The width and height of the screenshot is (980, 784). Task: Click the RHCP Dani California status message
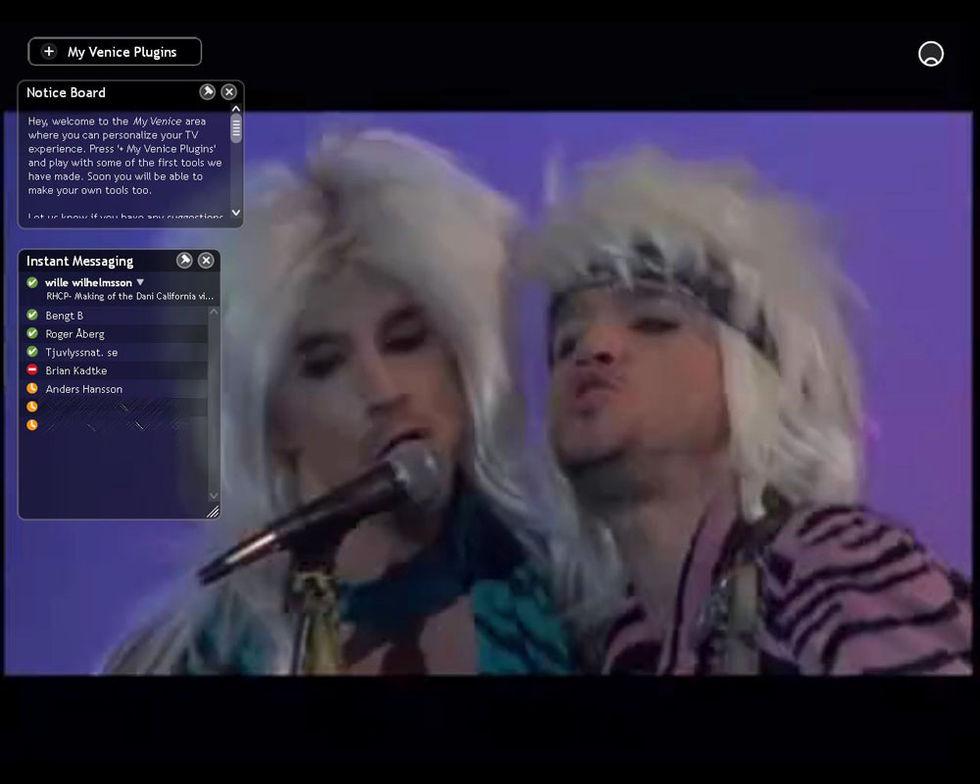[130, 296]
